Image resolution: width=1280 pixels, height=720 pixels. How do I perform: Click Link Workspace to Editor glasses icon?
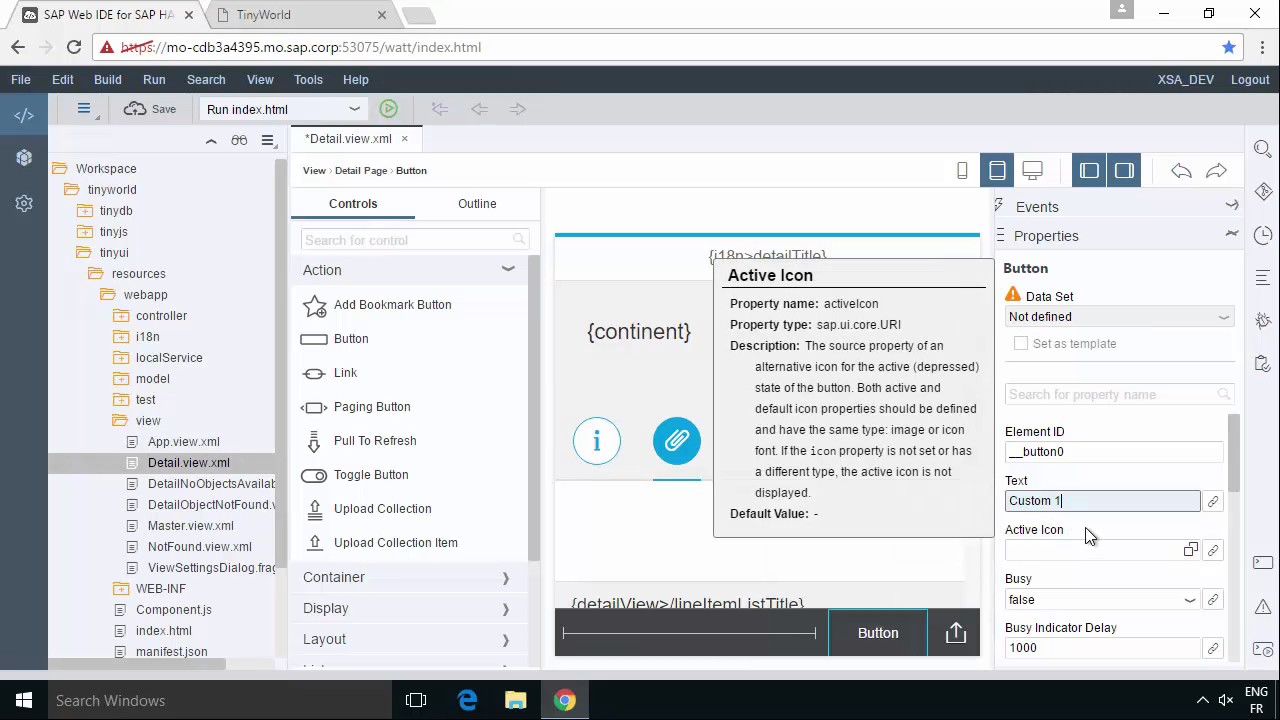point(239,141)
